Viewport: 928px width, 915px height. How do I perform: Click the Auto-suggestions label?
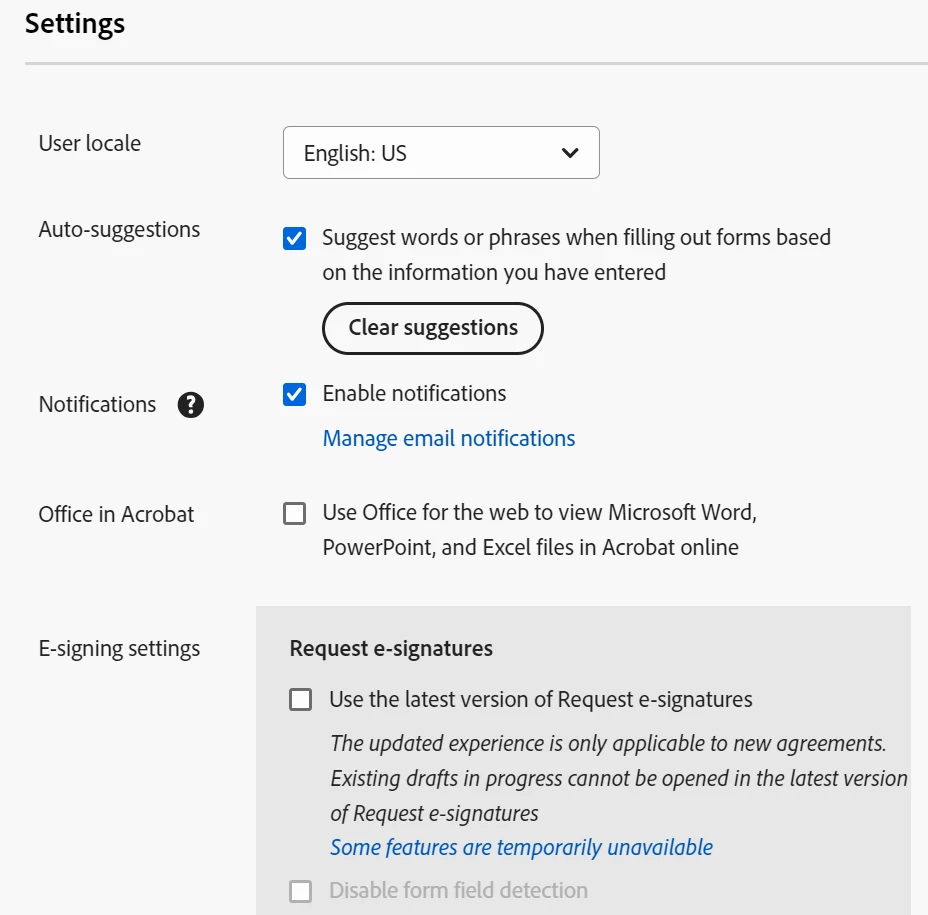click(x=120, y=230)
